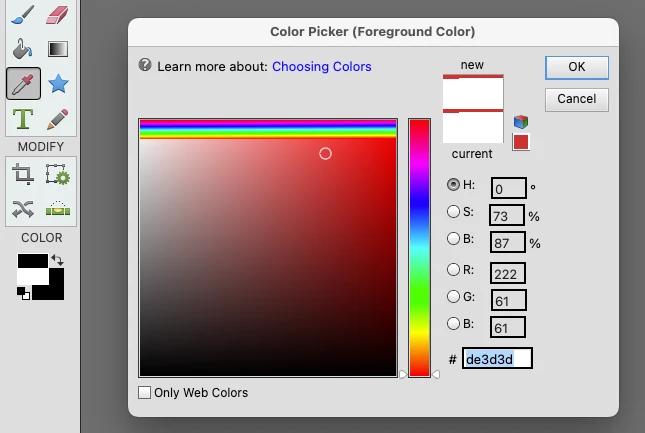This screenshot has width=645, height=433.
Task: Pick the Gradient tool
Action: click(58, 49)
